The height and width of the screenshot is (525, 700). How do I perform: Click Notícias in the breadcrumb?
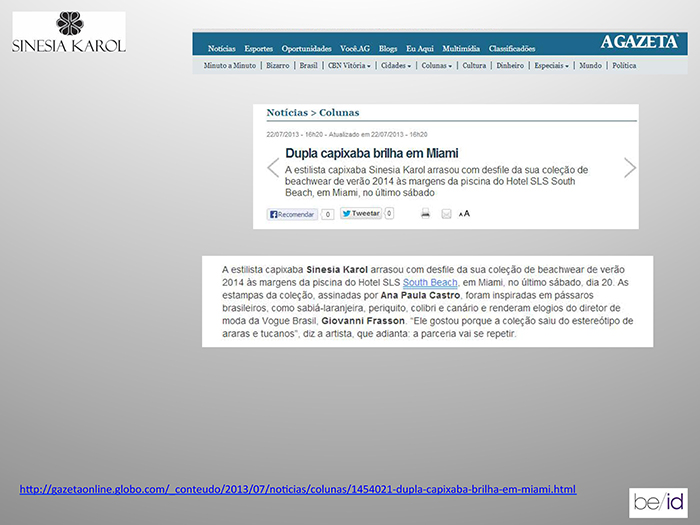coord(287,112)
